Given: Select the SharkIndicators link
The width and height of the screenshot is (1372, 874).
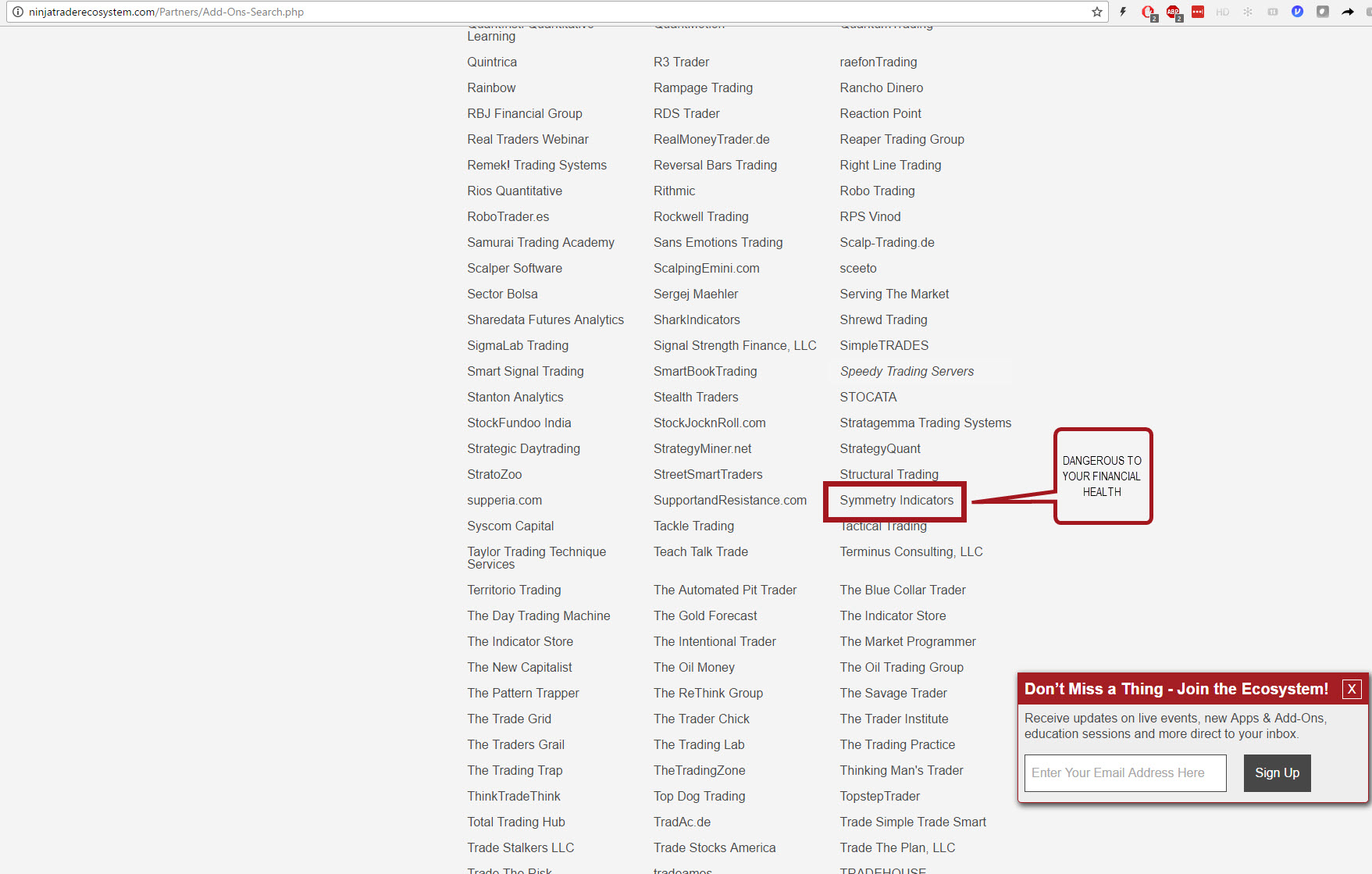Looking at the screenshot, I should tap(697, 319).
